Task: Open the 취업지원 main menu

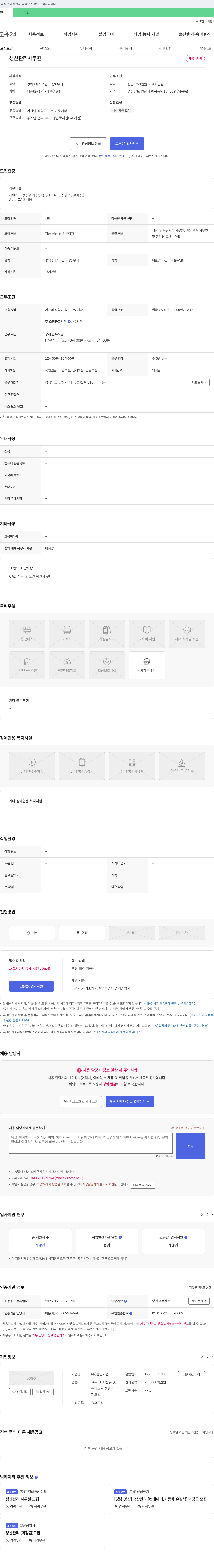Action: coord(71,34)
